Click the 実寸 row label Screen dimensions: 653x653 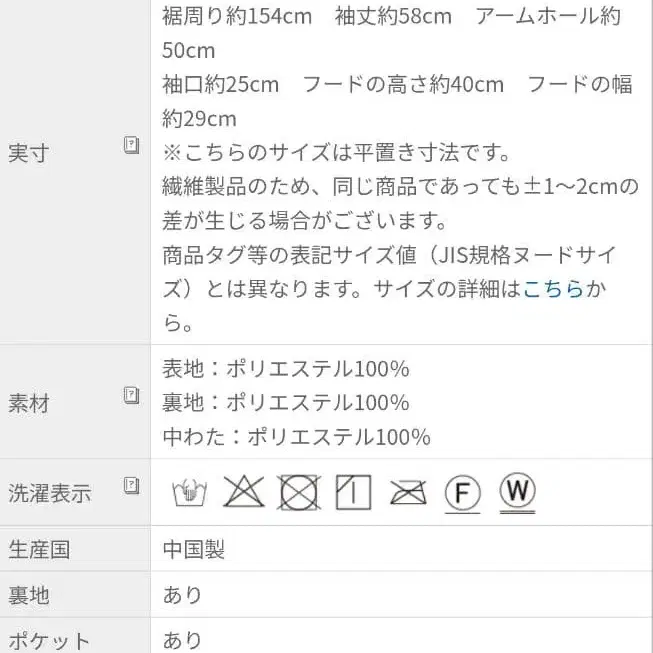(x=28, y=154)
